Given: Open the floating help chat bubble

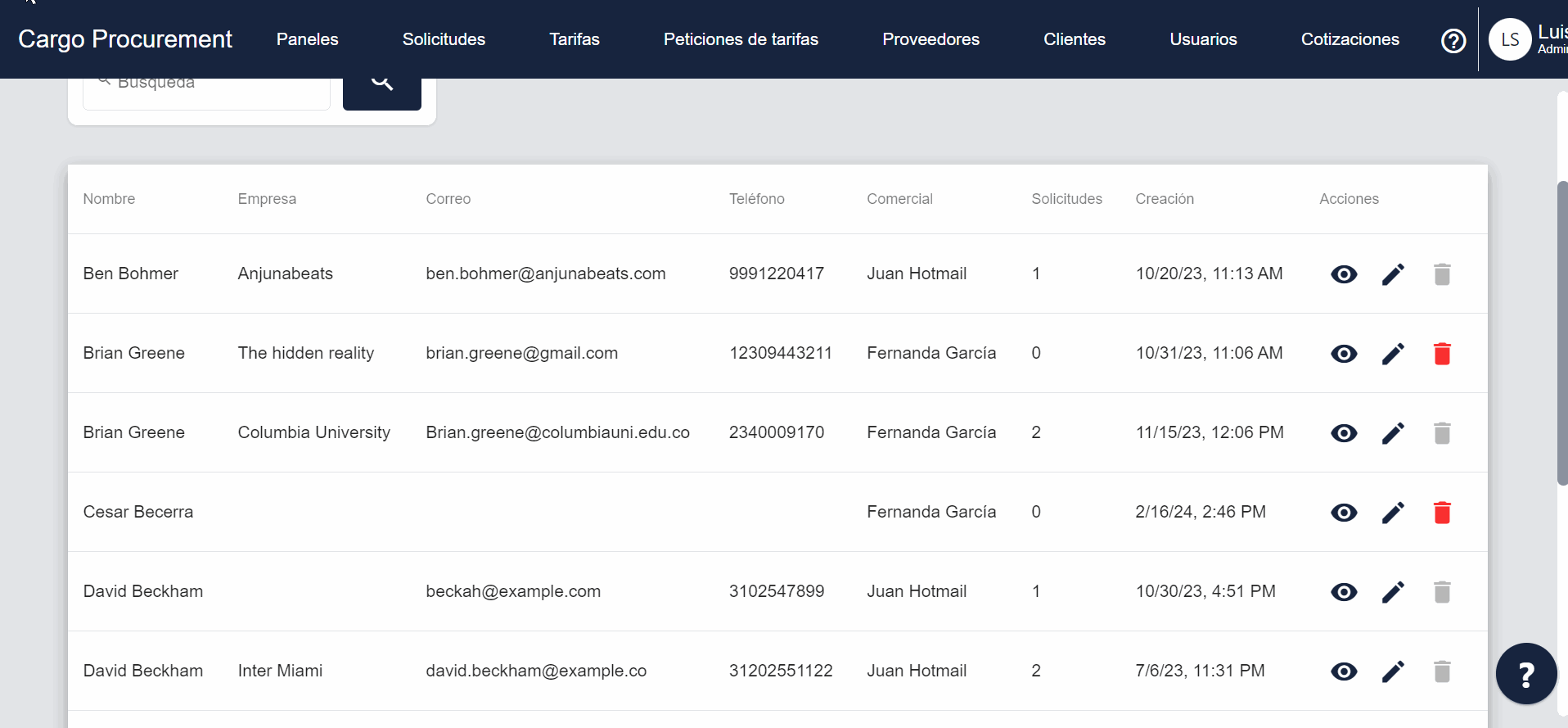Looking at the screenshot, I should tap(1525, 674).
